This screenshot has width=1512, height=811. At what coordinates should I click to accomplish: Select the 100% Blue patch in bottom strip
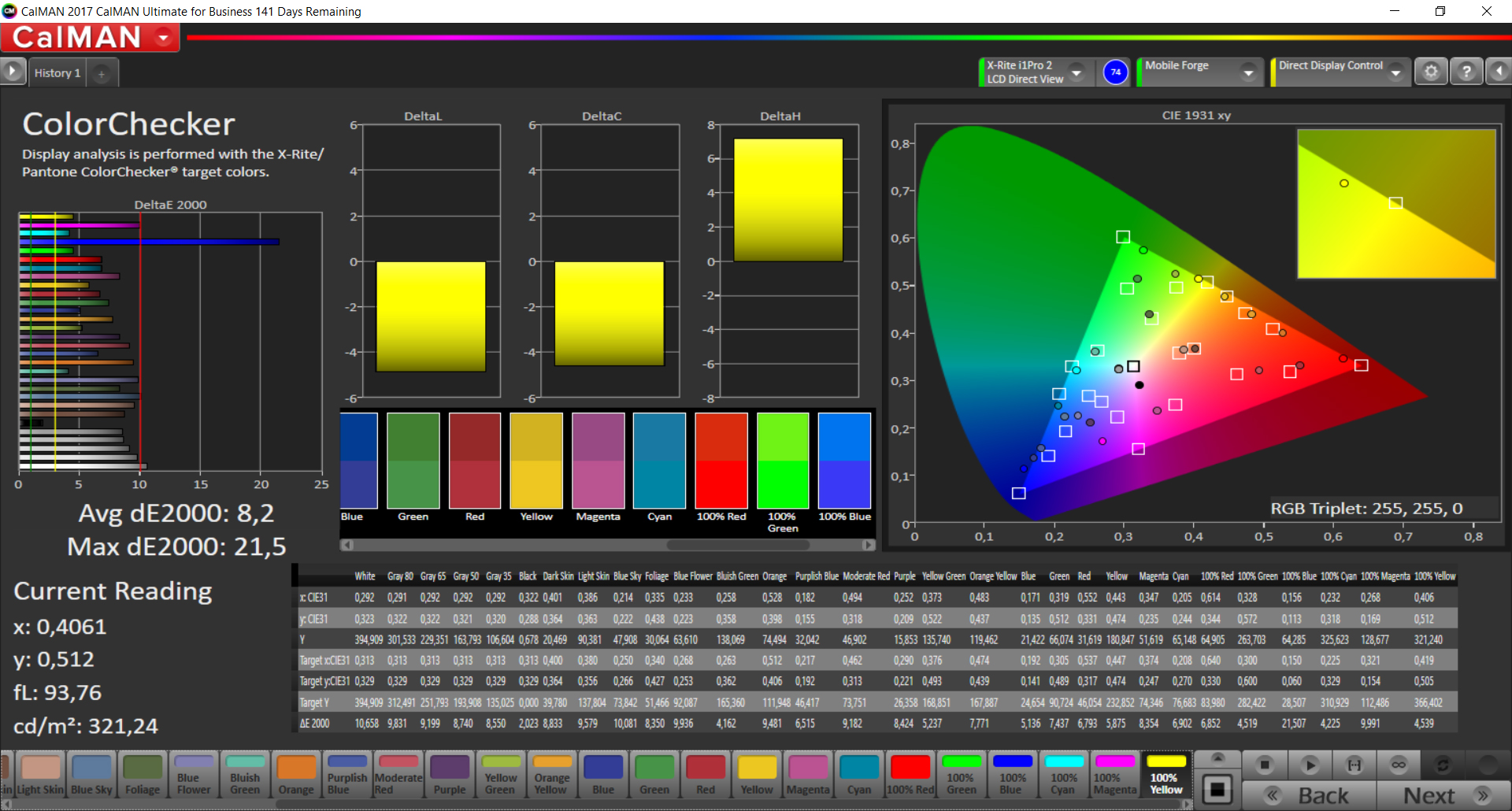coord(1013,776)
